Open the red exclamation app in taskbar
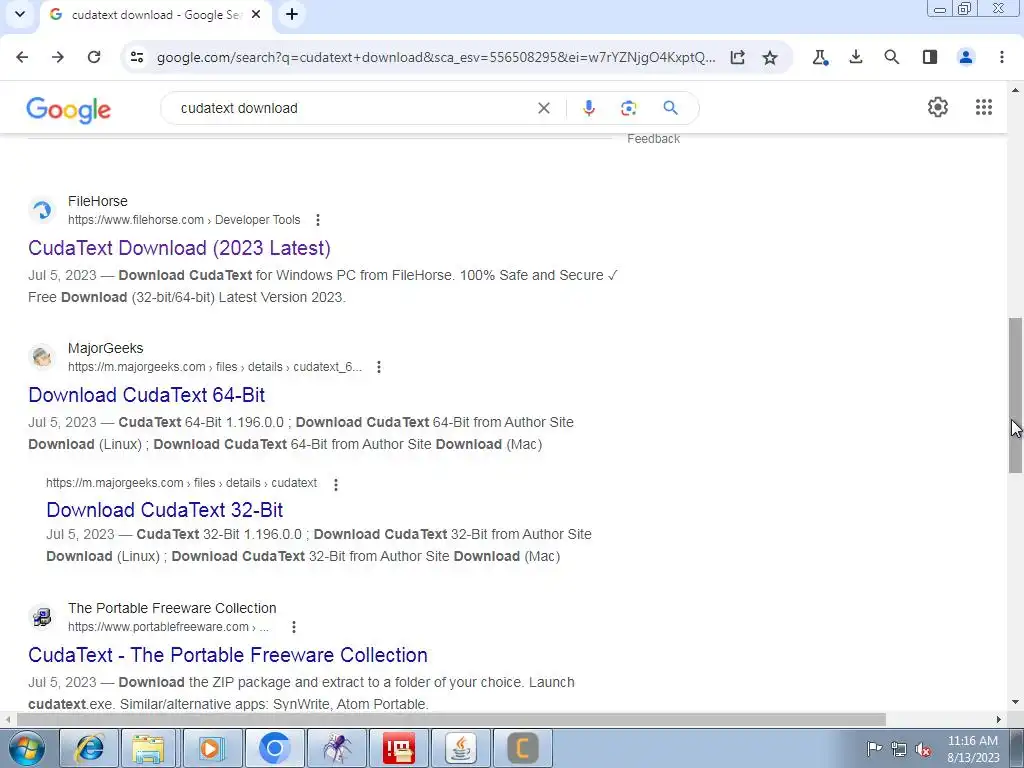This screenshot has height=768, width=1024. 398,748
